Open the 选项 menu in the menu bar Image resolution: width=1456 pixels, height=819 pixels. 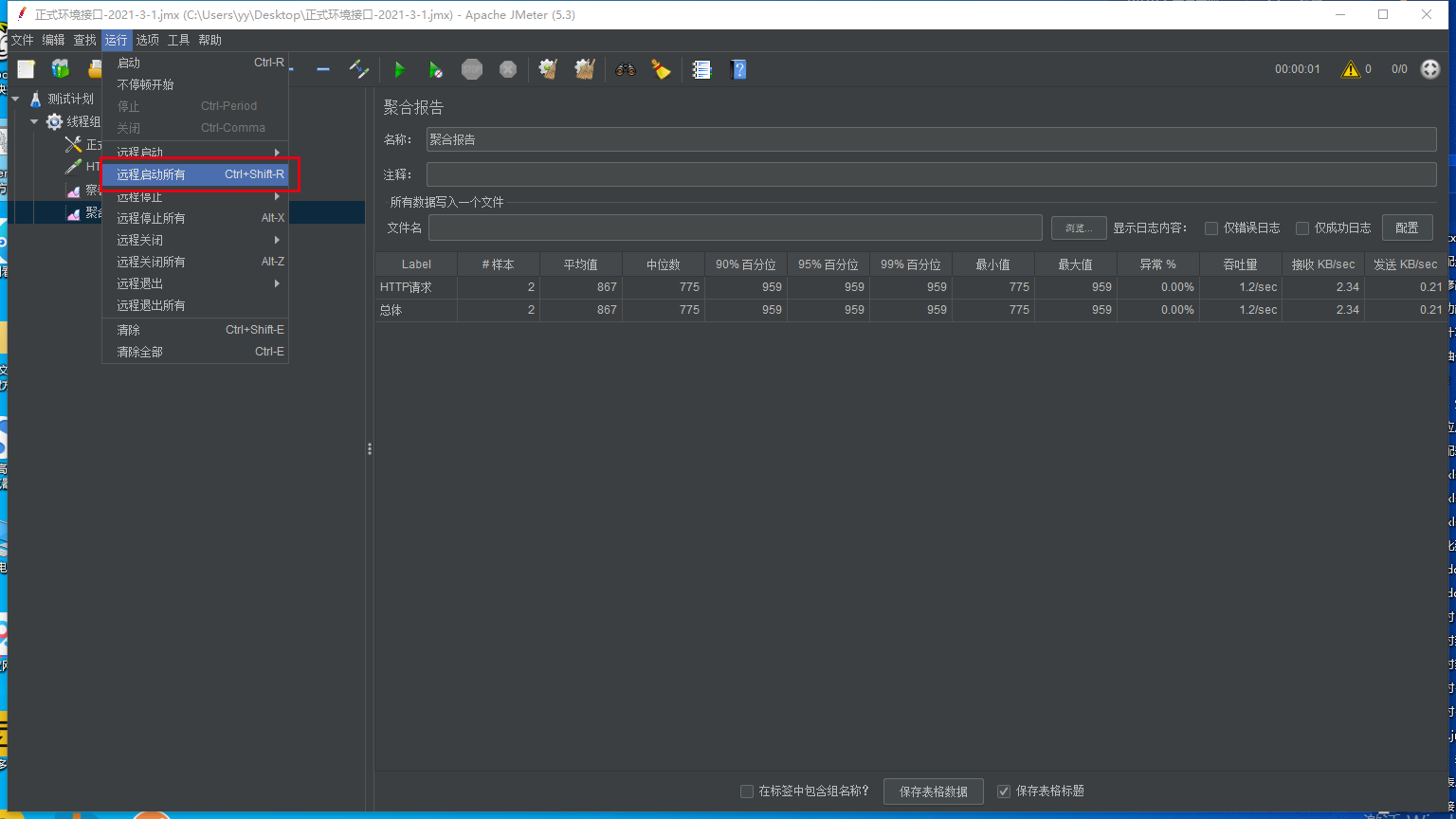pyautogui.click(x=147, y=40)
